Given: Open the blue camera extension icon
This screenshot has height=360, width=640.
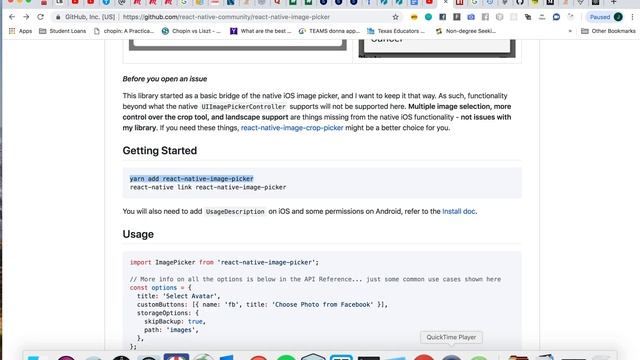Looking at the screenshot, I should pyautogui.click(x=471, y=17).
